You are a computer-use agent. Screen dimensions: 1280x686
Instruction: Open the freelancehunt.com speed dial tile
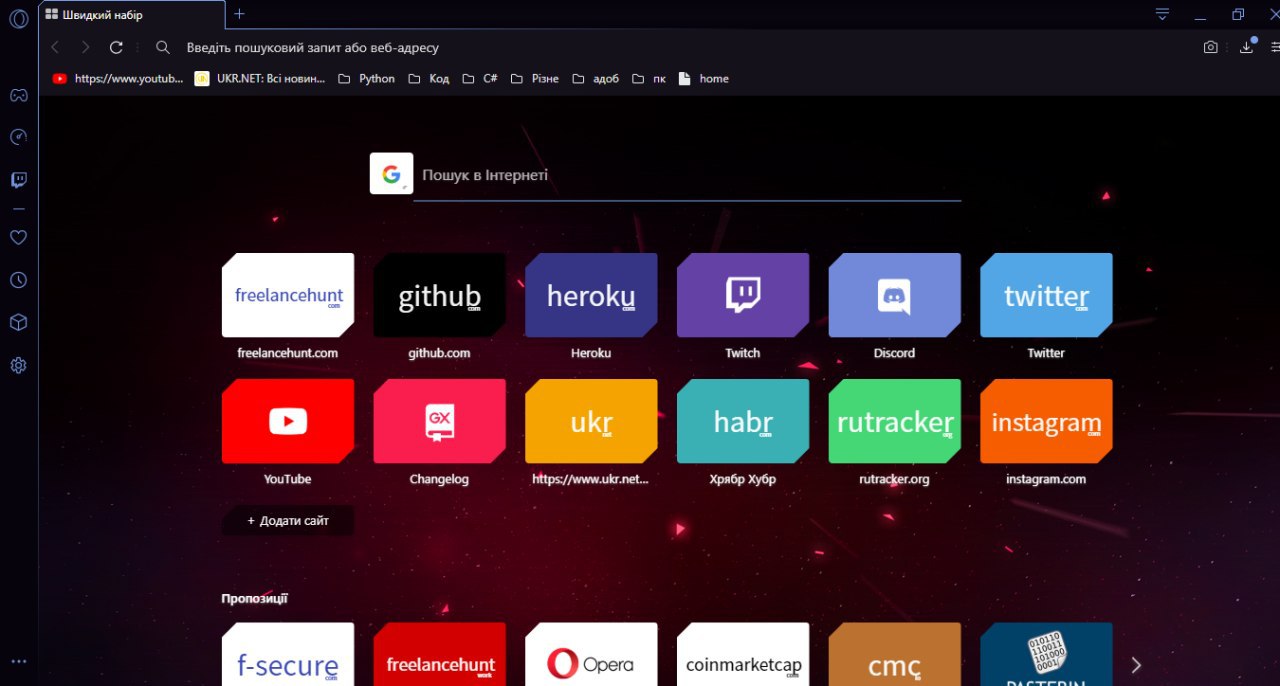pyautogui.click(x=288, y=295)
